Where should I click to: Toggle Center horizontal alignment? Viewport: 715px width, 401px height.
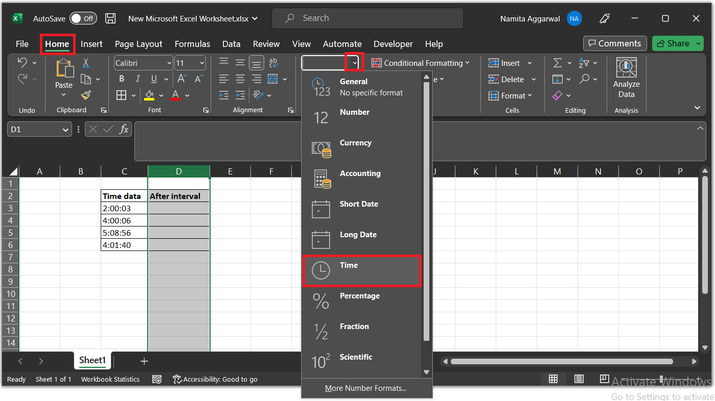(240, 79)
